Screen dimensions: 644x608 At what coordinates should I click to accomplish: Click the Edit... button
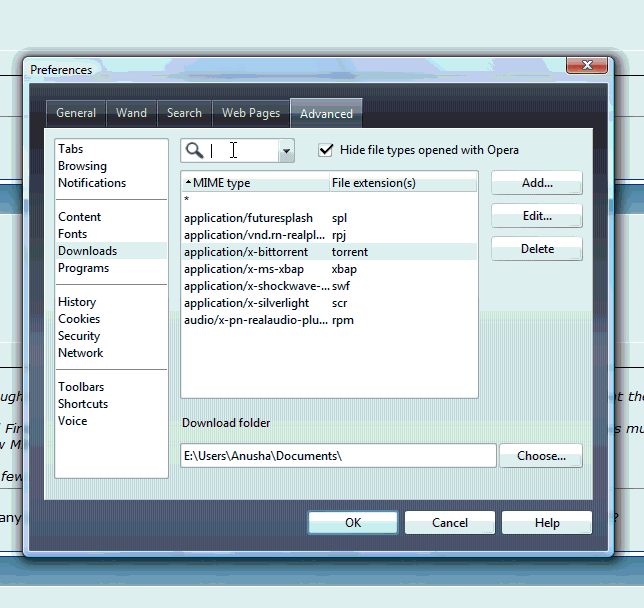point(537,216)
